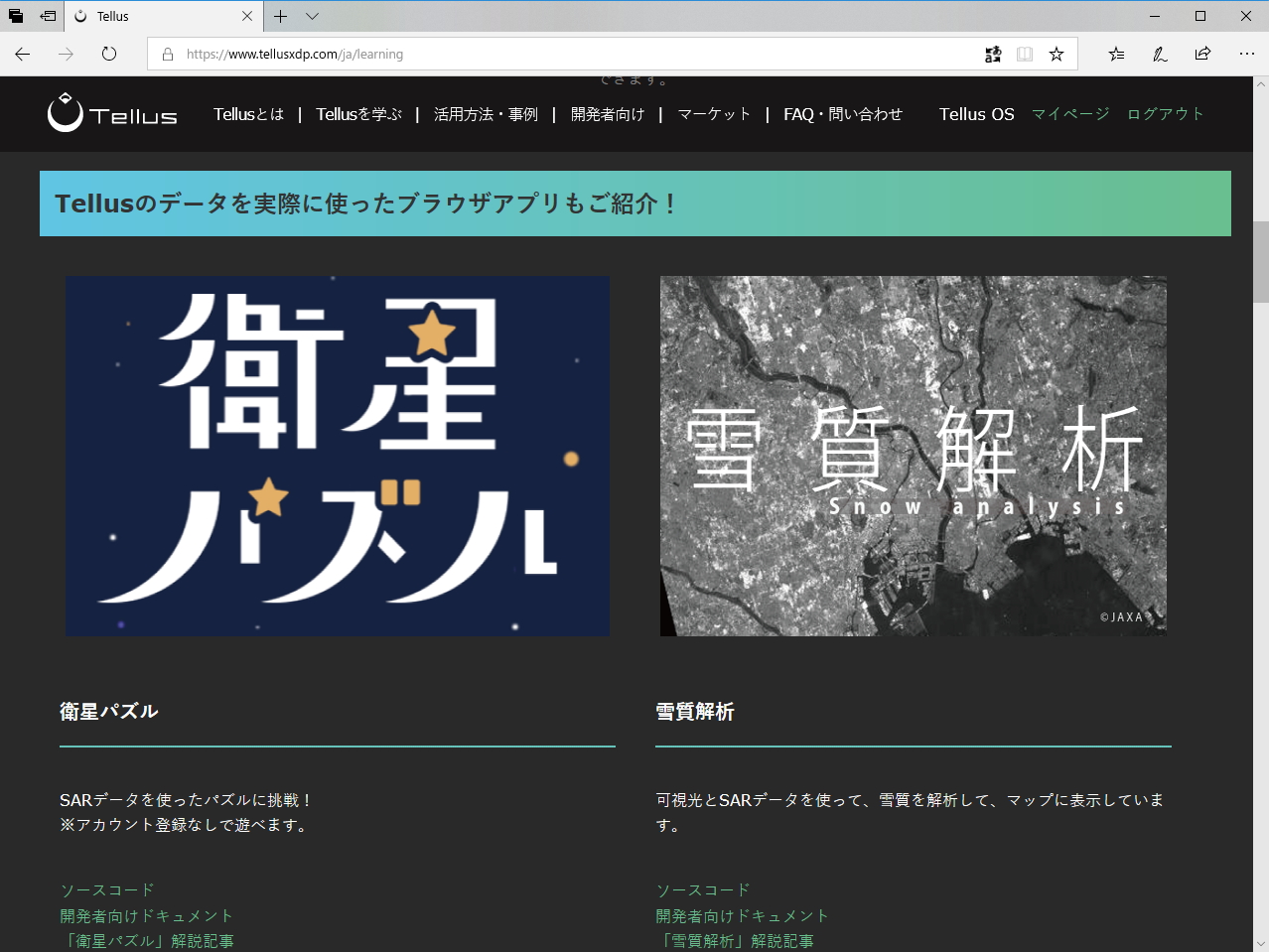Click the 衛星パズル app thumbnail image
1269x952 pixels.
338,456
